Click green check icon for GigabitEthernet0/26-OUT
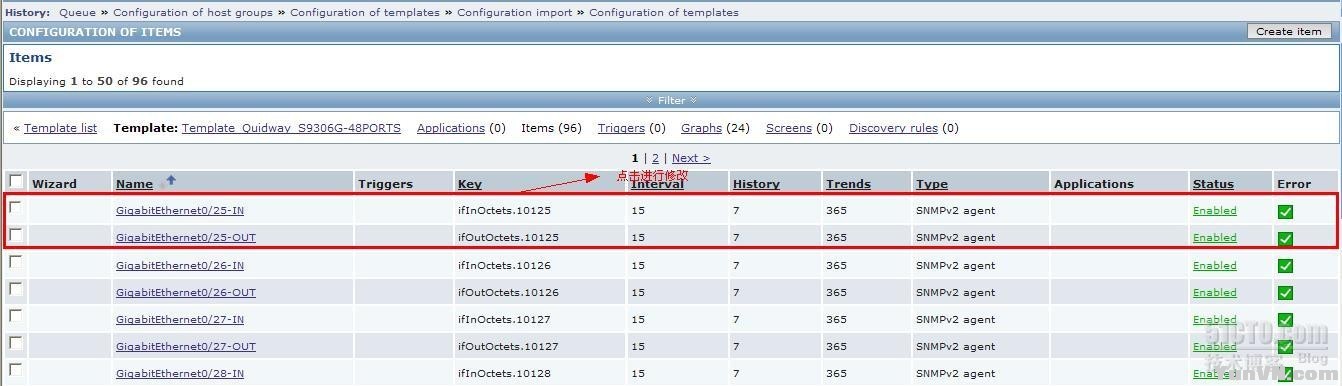Image resolution: width=1342 pixels, height=386 pixels. coord(1285,293)
